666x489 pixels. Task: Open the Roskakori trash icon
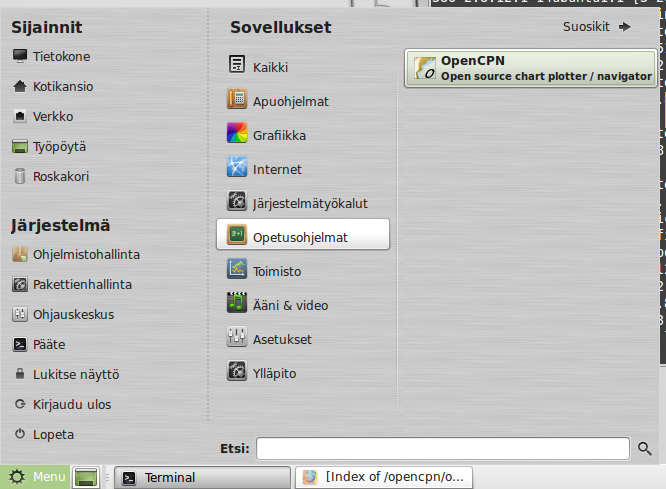pyautogui.click(x=20, y=176)
